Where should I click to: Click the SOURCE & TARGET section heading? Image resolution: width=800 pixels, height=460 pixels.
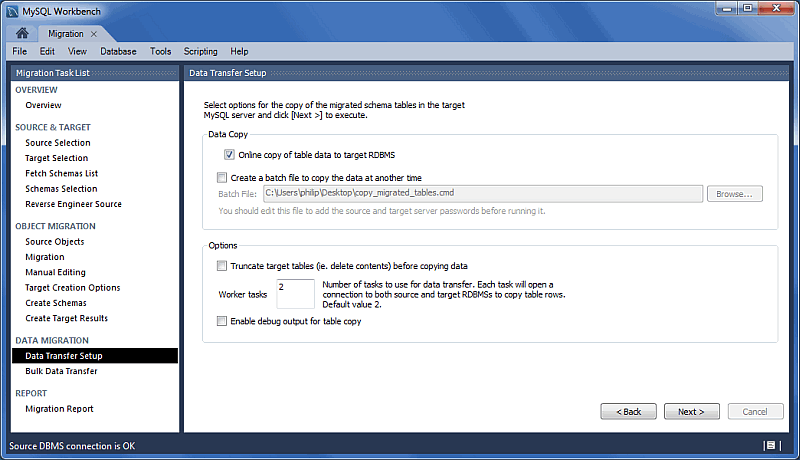(x=53, y=127)
